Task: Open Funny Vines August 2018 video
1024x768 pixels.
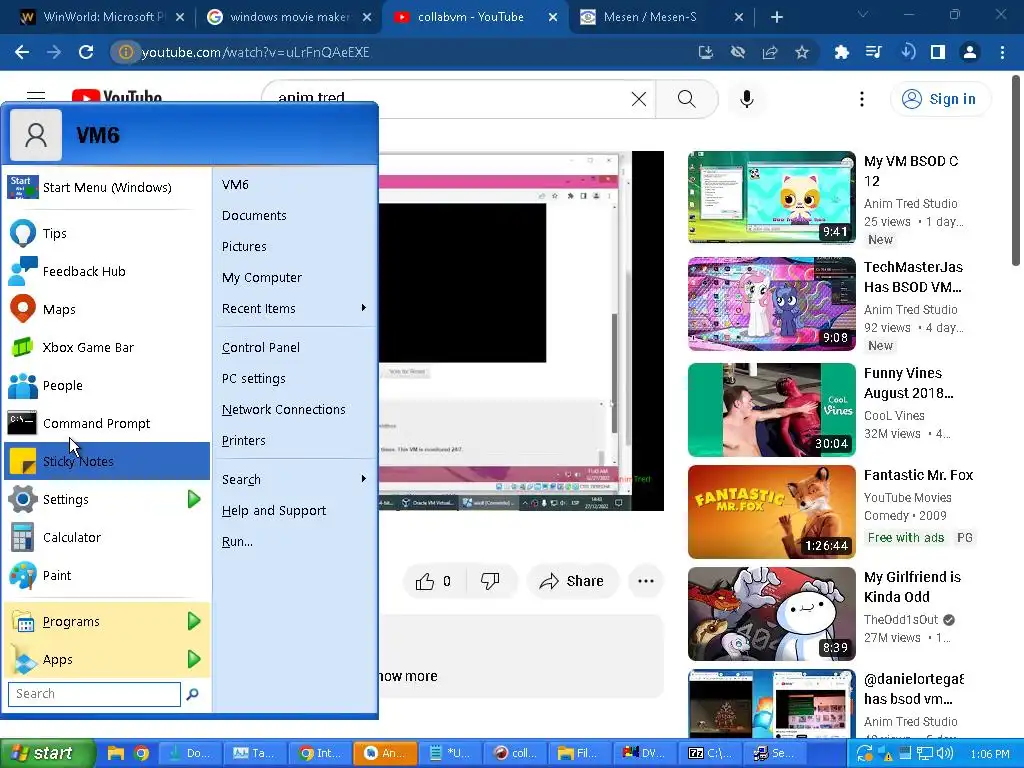Action: click(771, 409)
